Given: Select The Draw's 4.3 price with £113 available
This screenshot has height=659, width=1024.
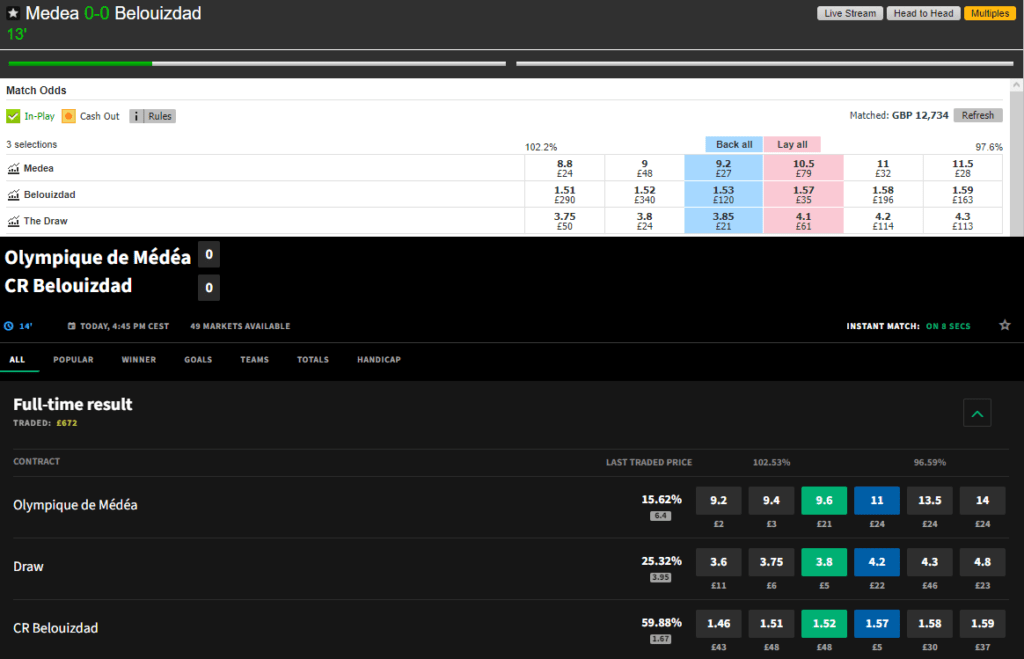Looking at the screenshot, I should click(963, 221).
